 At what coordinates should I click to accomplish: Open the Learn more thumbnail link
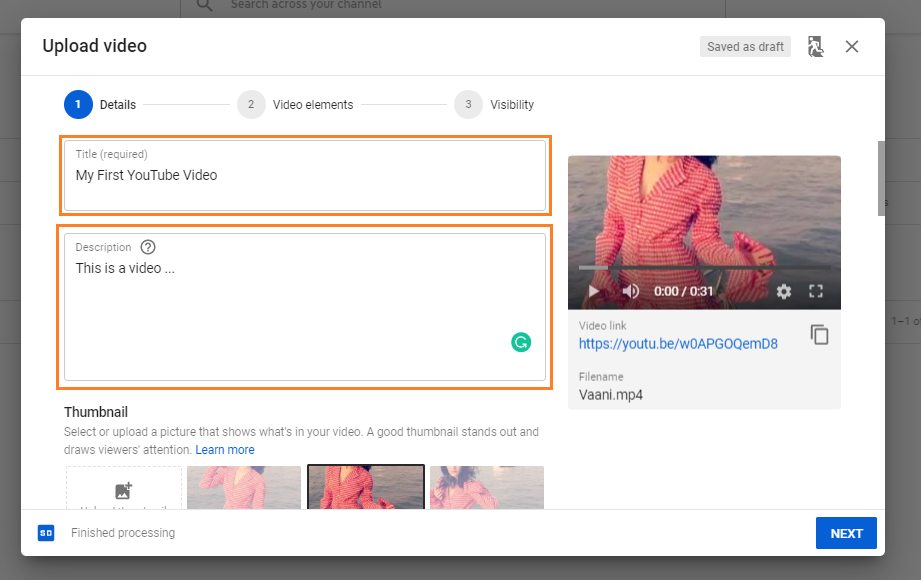[225, 450]
